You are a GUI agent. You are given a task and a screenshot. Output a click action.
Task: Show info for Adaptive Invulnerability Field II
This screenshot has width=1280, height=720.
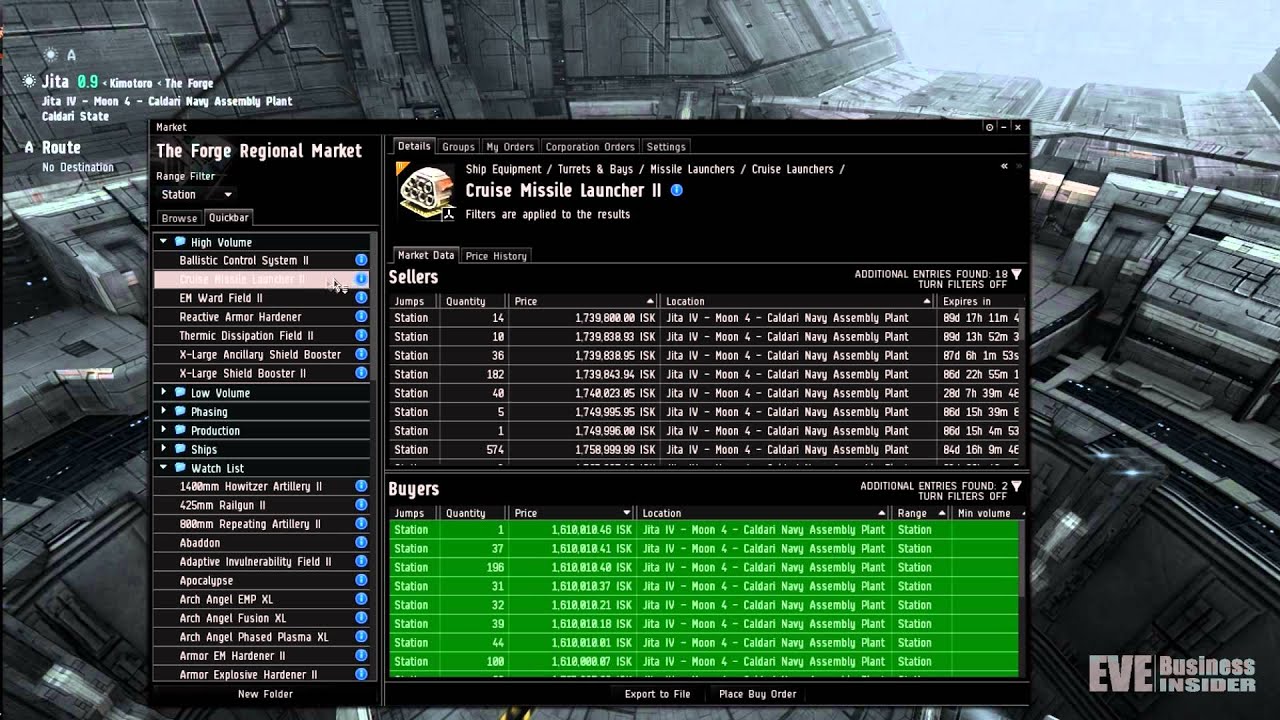pyautogui.click(x=361, y=562)
